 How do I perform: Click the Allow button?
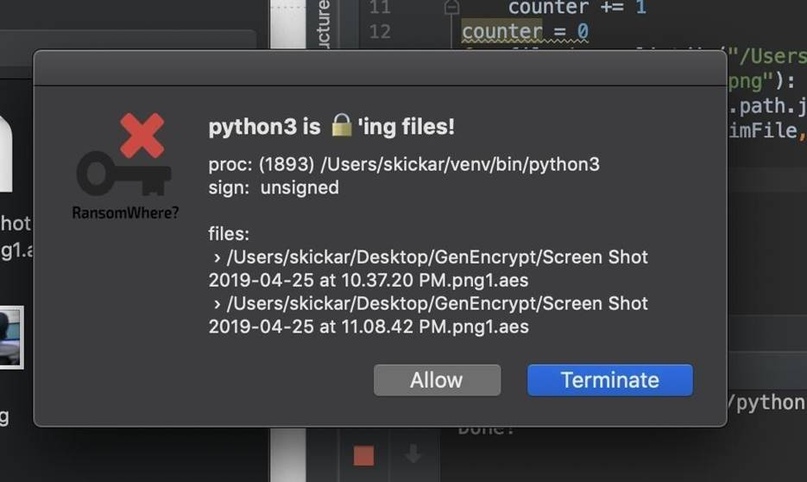(x=437, y=380)
